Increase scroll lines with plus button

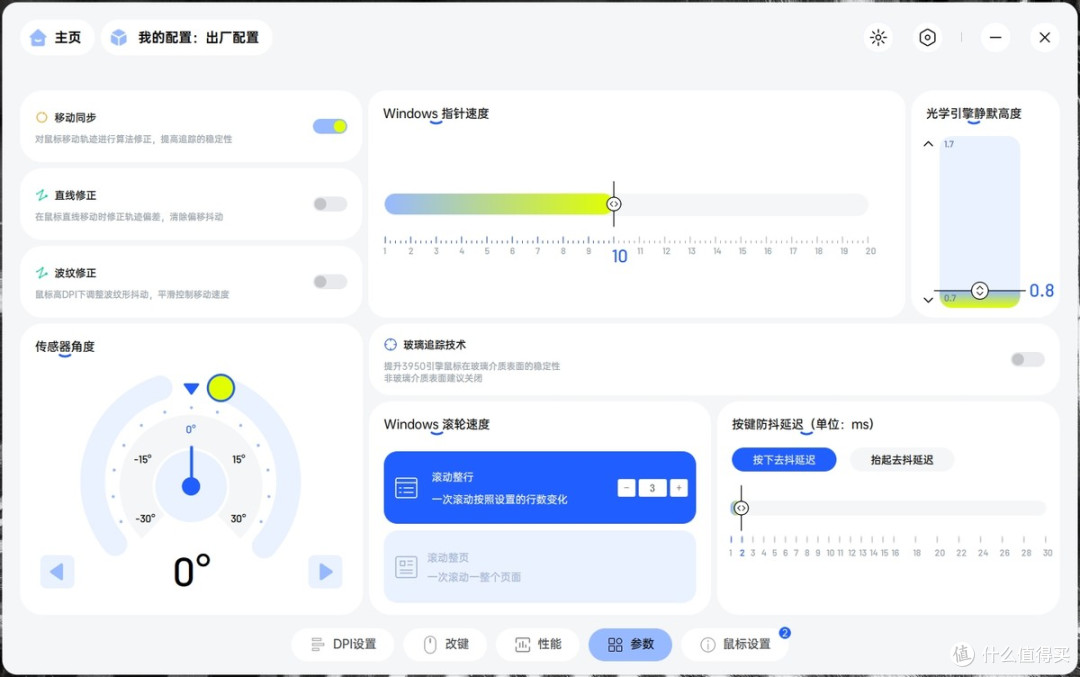pos(678,488)
